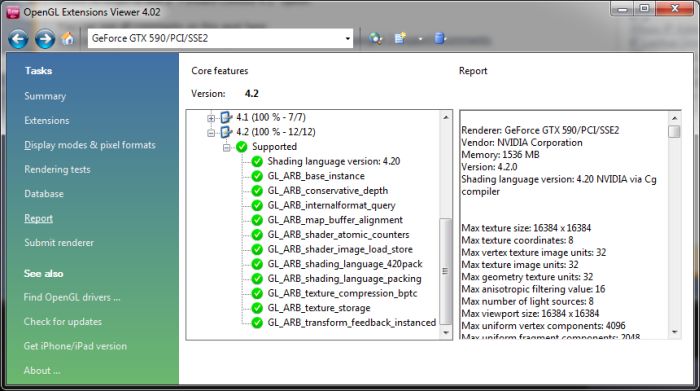Image resolution: width=700 pixels, height=391 pixels.
Task: Select Shading language version: 4.20 row
Action: (x=334, y=161)
